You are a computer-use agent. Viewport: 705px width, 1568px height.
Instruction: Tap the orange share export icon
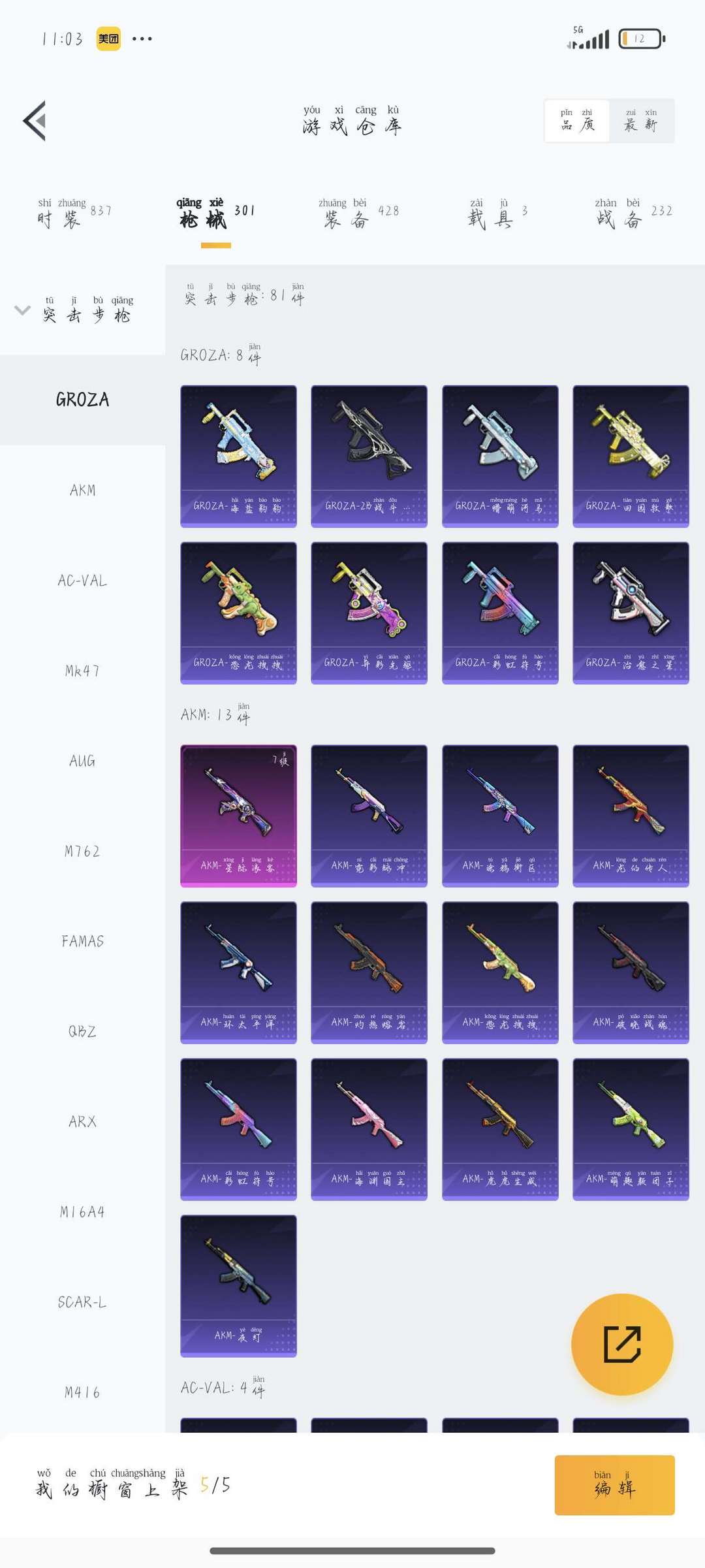click(622, 1344)
